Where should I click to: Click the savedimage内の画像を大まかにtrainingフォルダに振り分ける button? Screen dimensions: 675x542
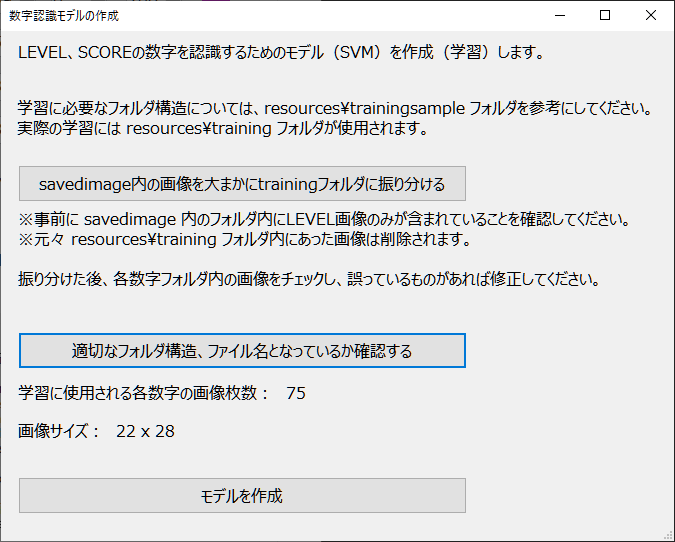coord(242,184)
